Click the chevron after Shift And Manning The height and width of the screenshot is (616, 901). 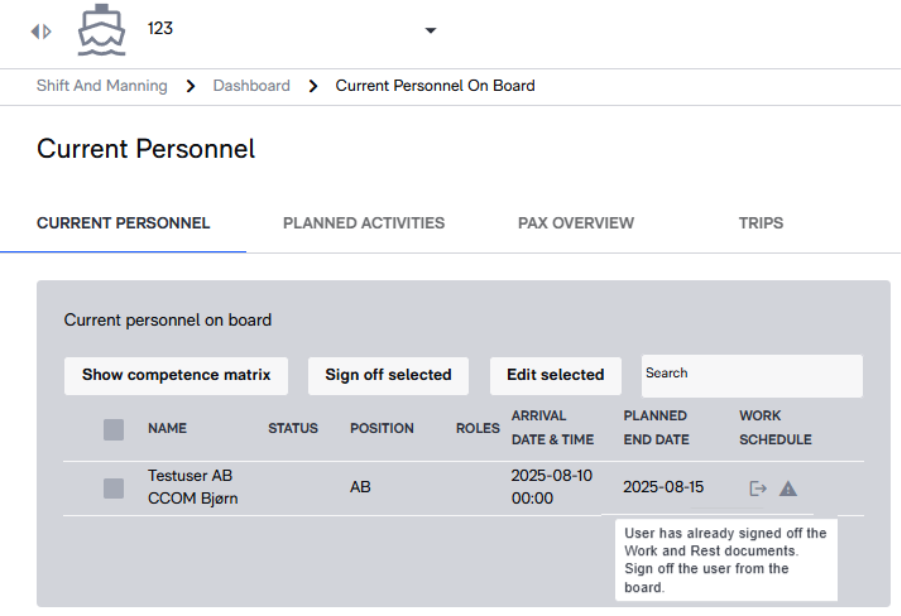point(191,86)
